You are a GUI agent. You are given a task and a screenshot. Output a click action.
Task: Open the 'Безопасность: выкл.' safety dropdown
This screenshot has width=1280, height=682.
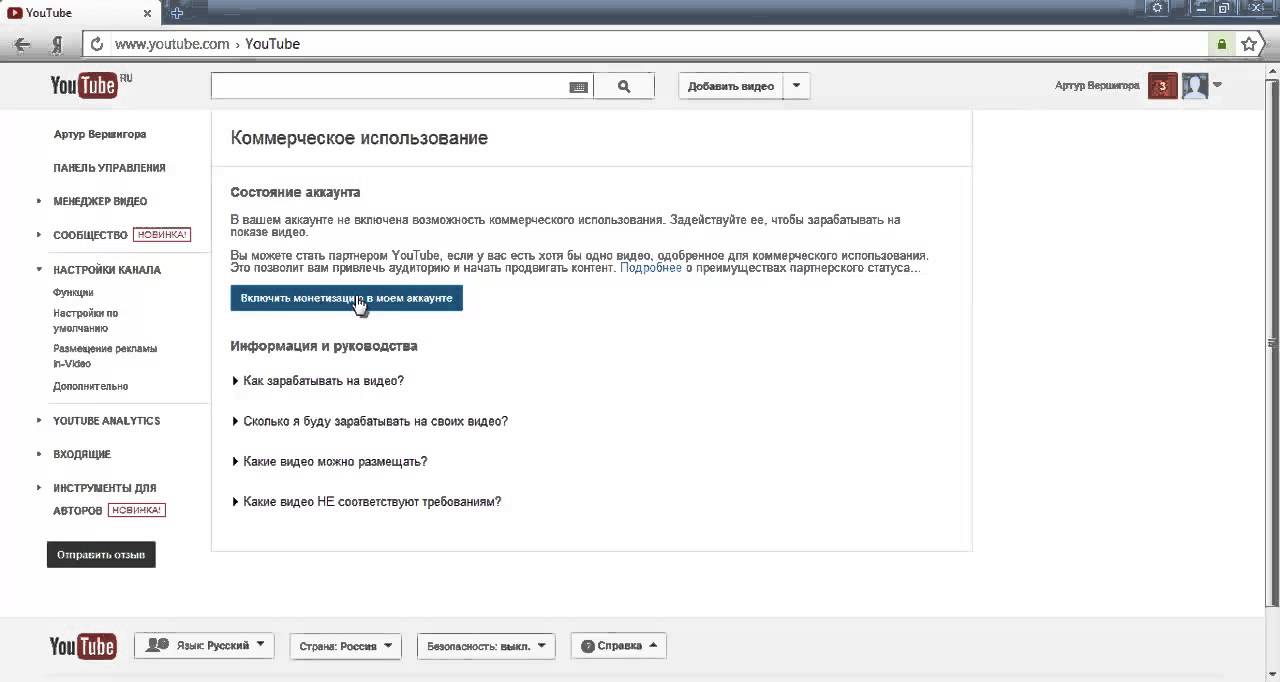[485, 646]
